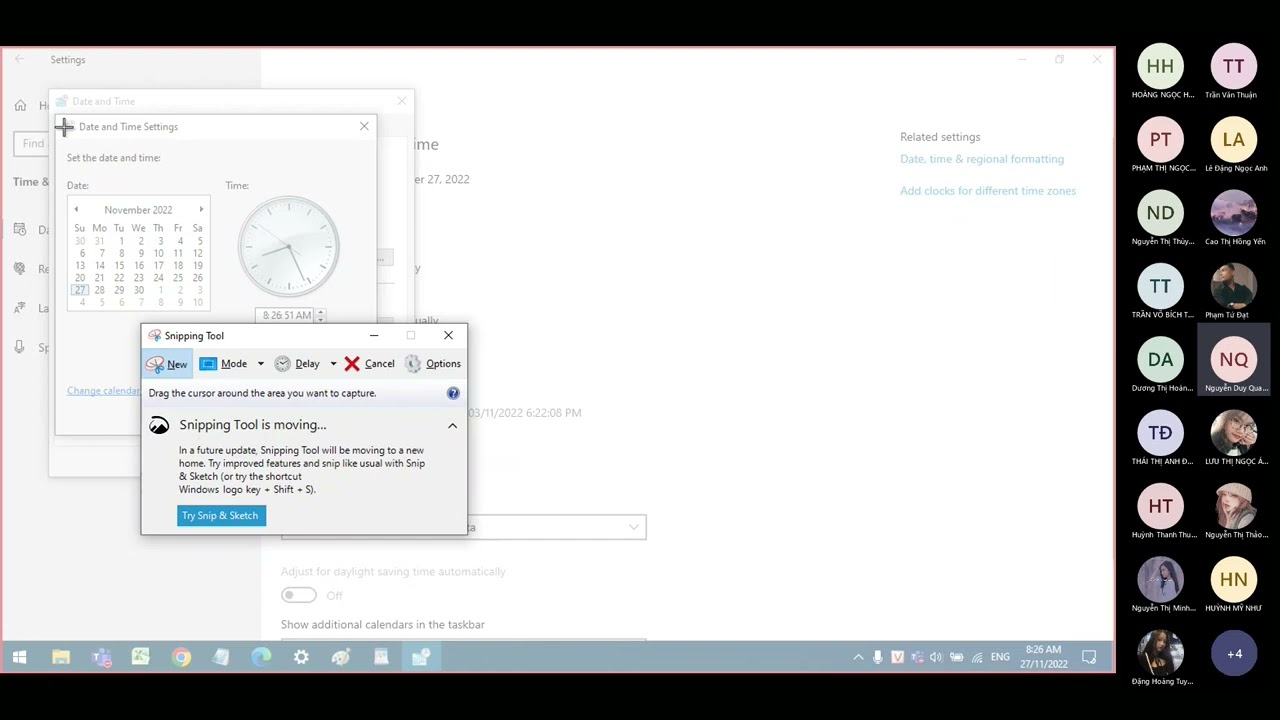
Task: Click the NQ participant tile
Action: 1234,359
